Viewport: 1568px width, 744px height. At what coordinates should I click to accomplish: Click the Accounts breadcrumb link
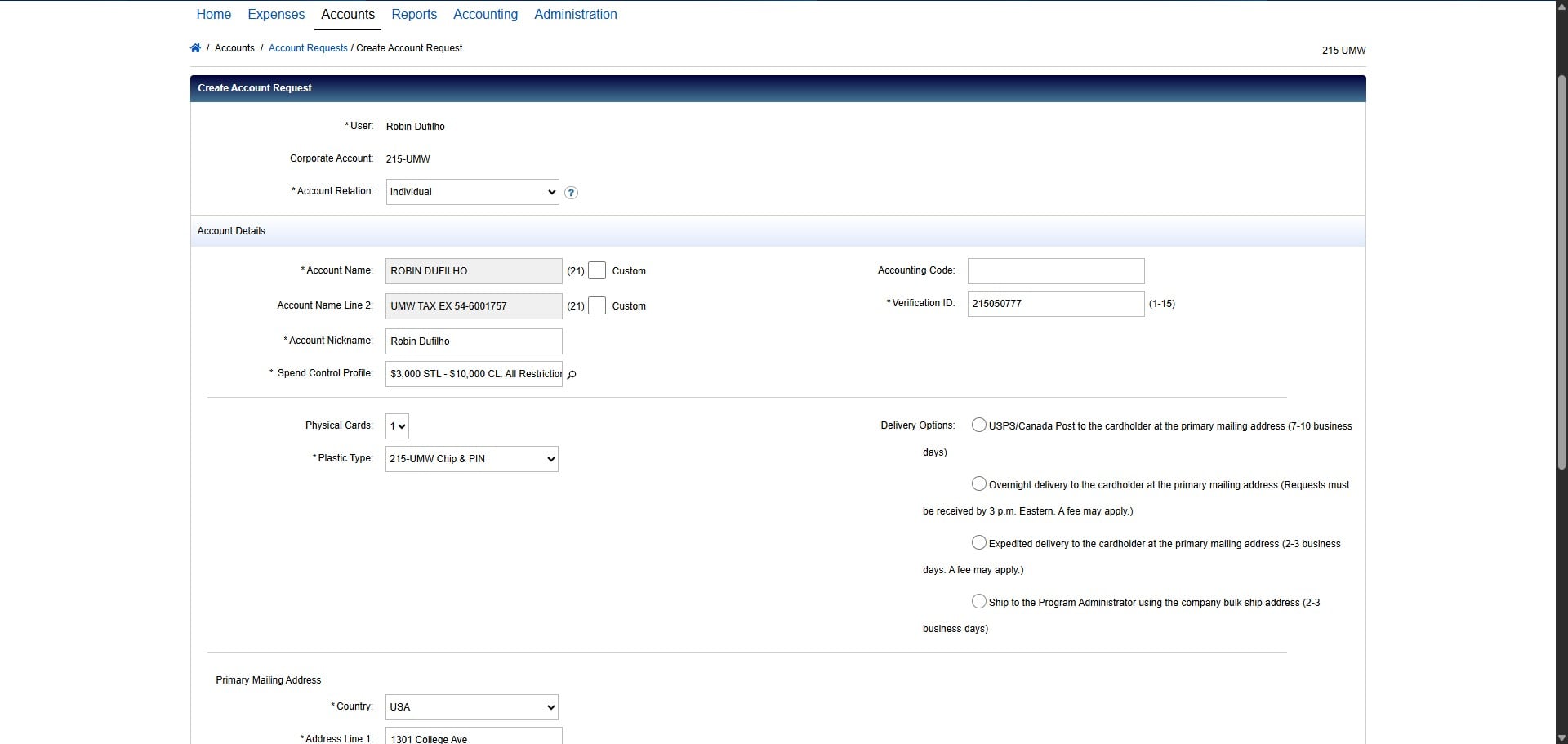234,48
